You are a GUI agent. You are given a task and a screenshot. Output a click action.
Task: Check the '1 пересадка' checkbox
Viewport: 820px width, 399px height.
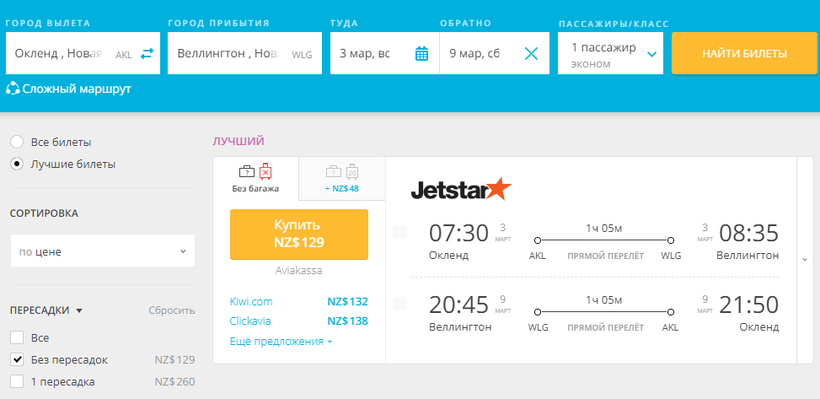tap(17, 382)
